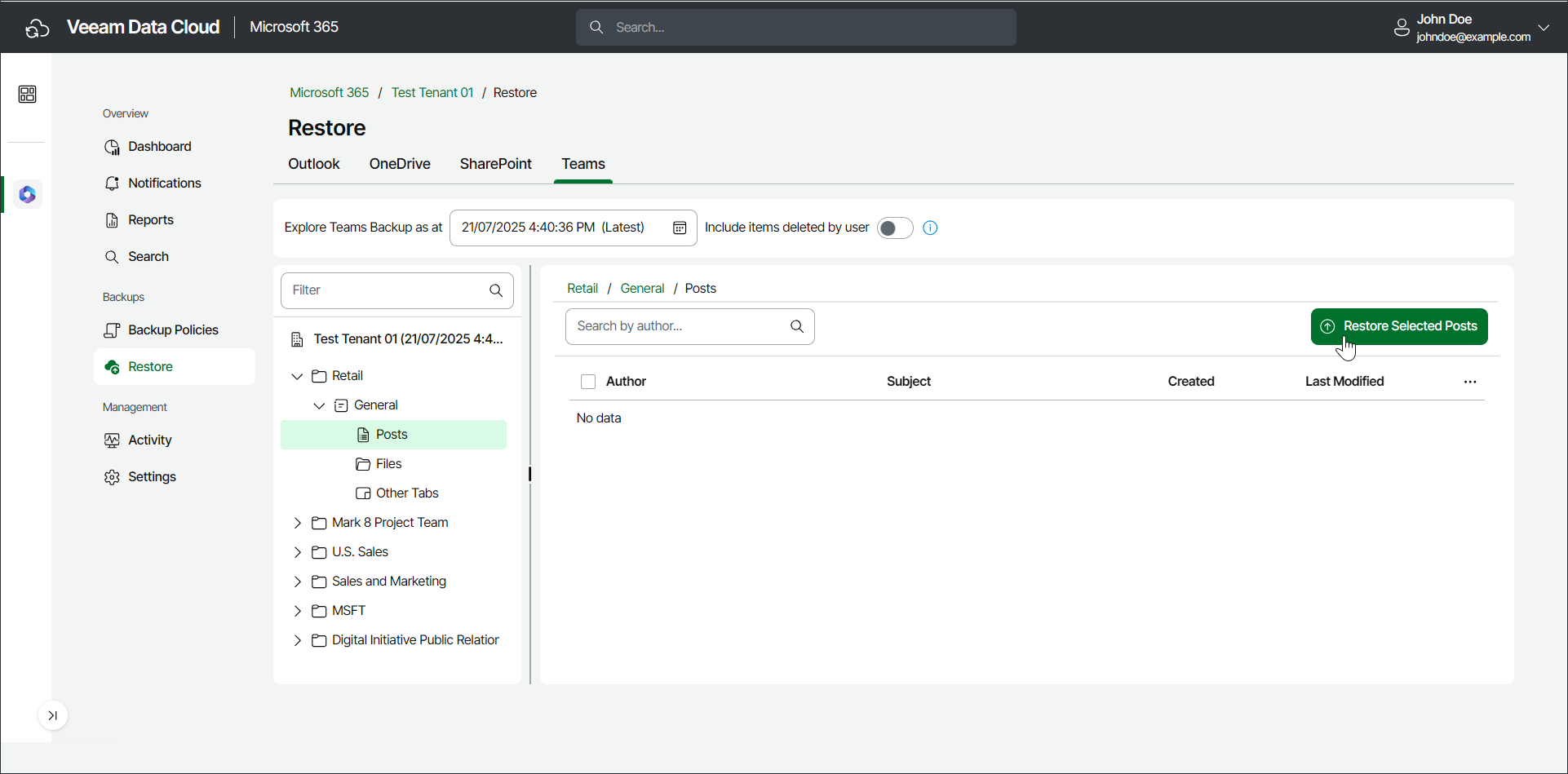Click the top bar search magnifier icon

(x=596, y=28)
